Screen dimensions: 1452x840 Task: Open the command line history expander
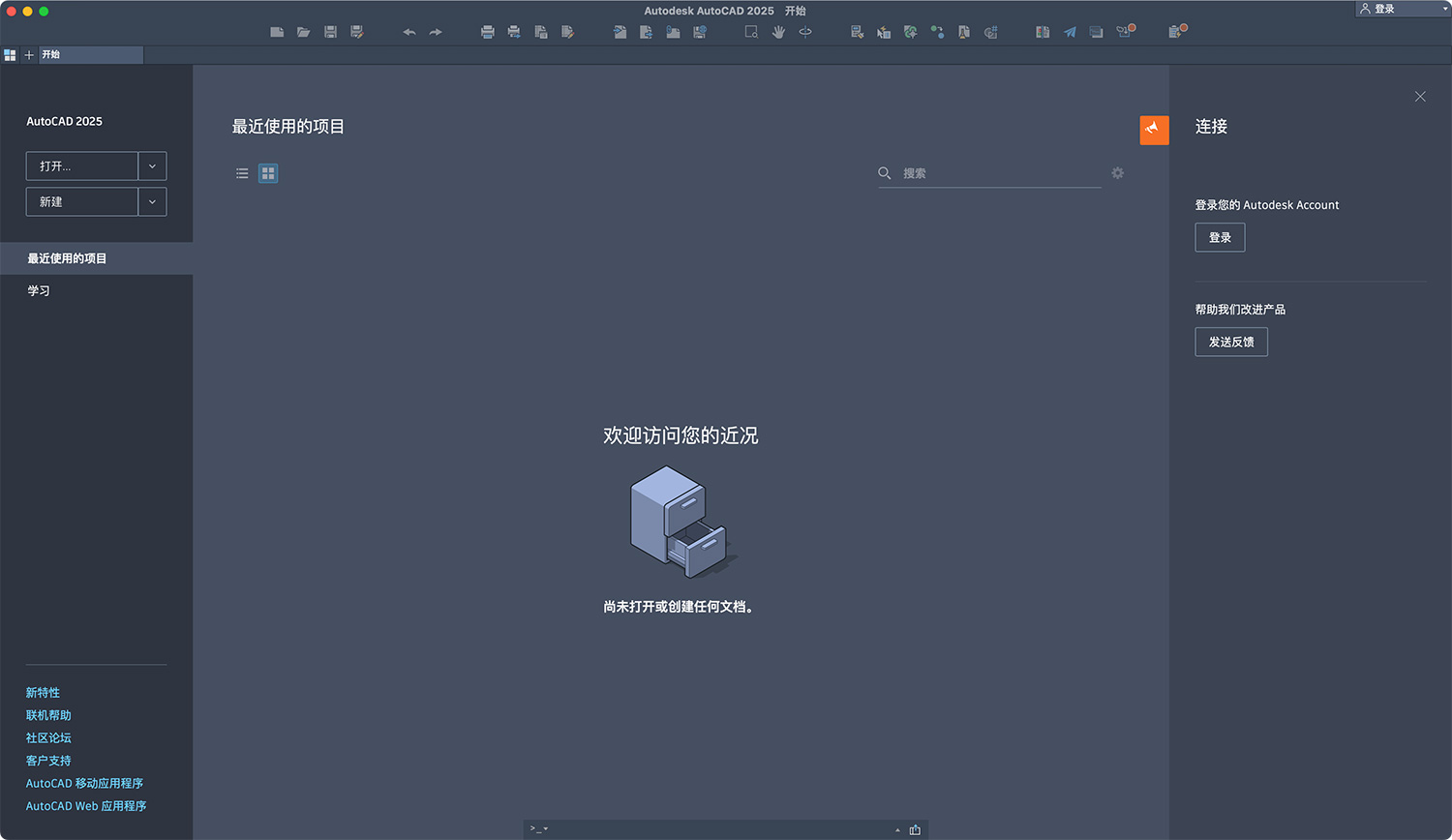896,829
